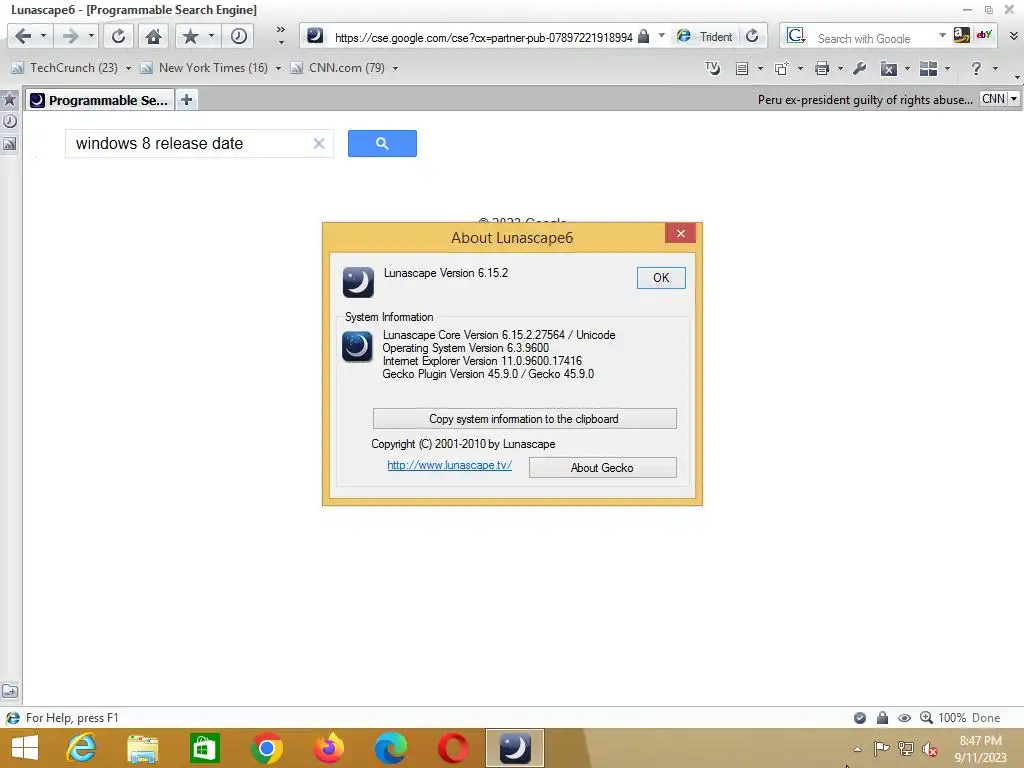
Task: Open Google Chrome from the taskbar
Action: (266, 748)
